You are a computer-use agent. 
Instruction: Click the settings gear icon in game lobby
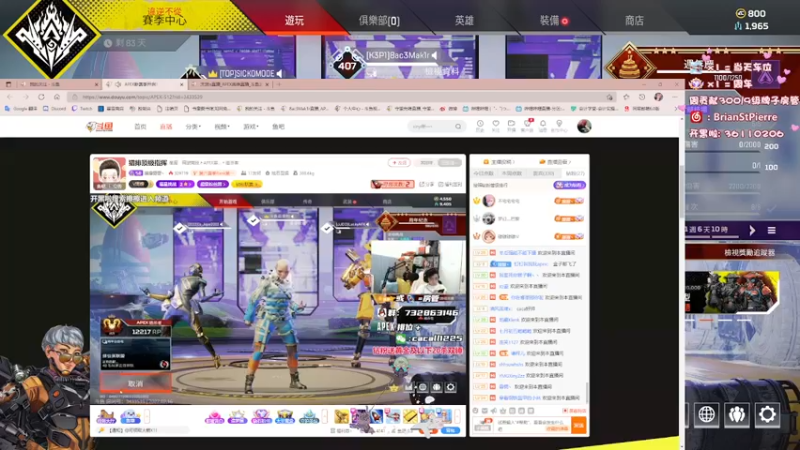pos(767,414)
